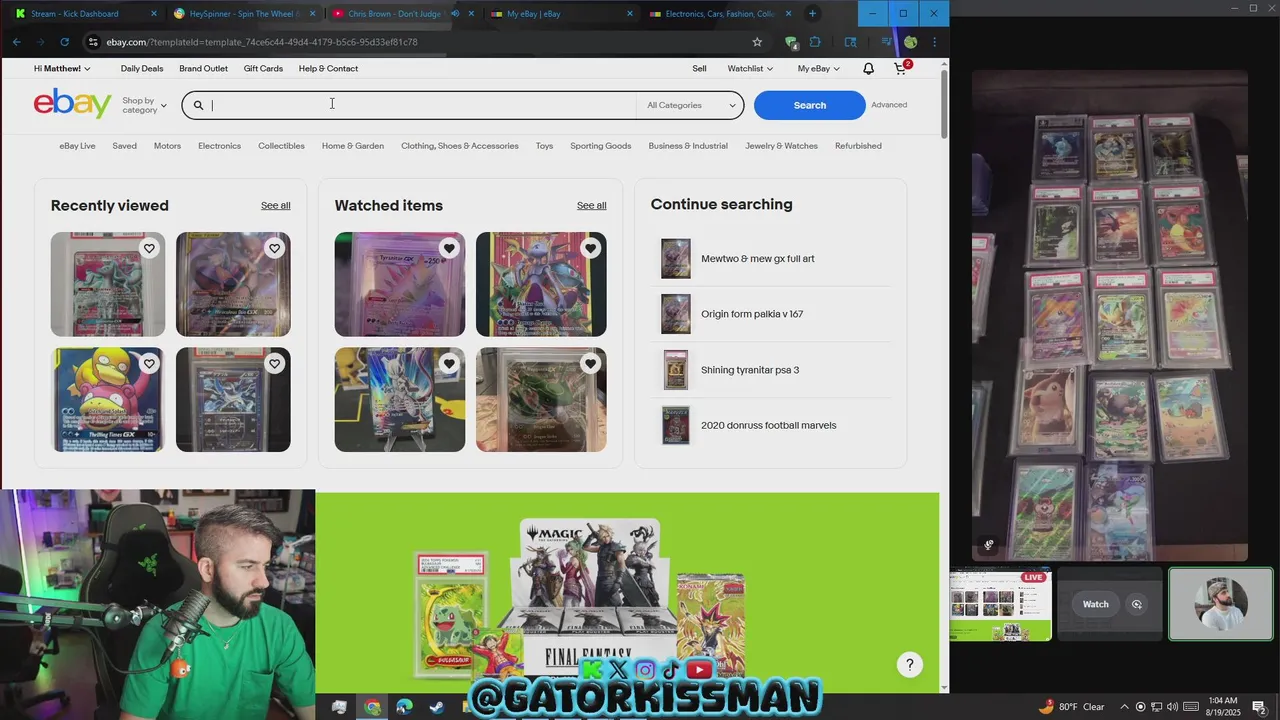1280x720 pixels.
Task: Heart the dark graded recently viewed card
Action: [x=274, y=364]
